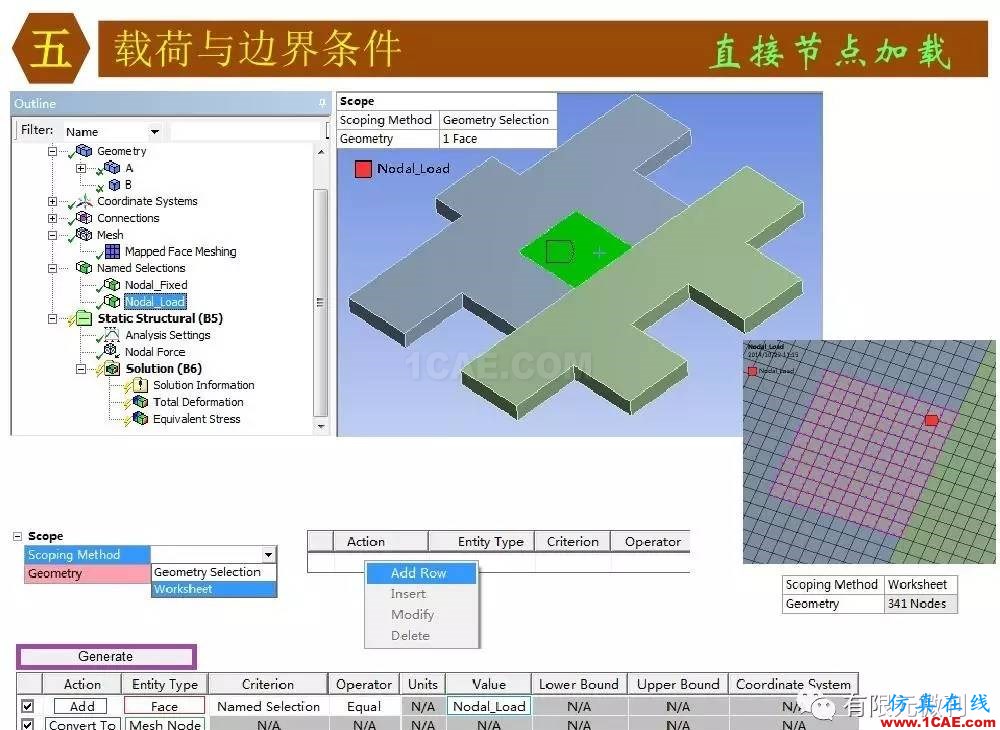
Task: Select body A icon under Geometry
Action: pos(112,168)
